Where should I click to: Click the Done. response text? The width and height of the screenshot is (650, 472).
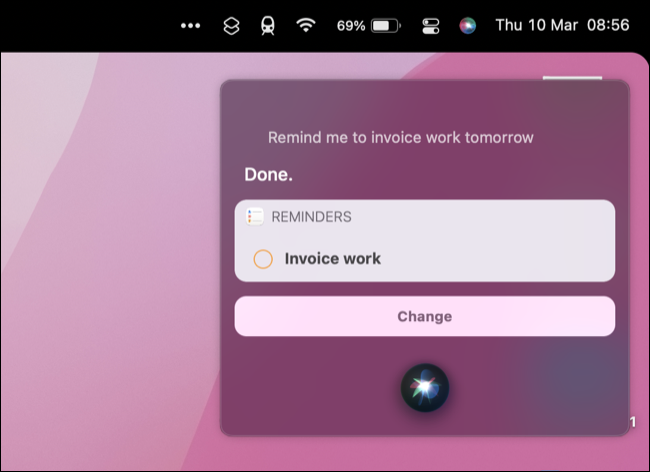[269, 174]
